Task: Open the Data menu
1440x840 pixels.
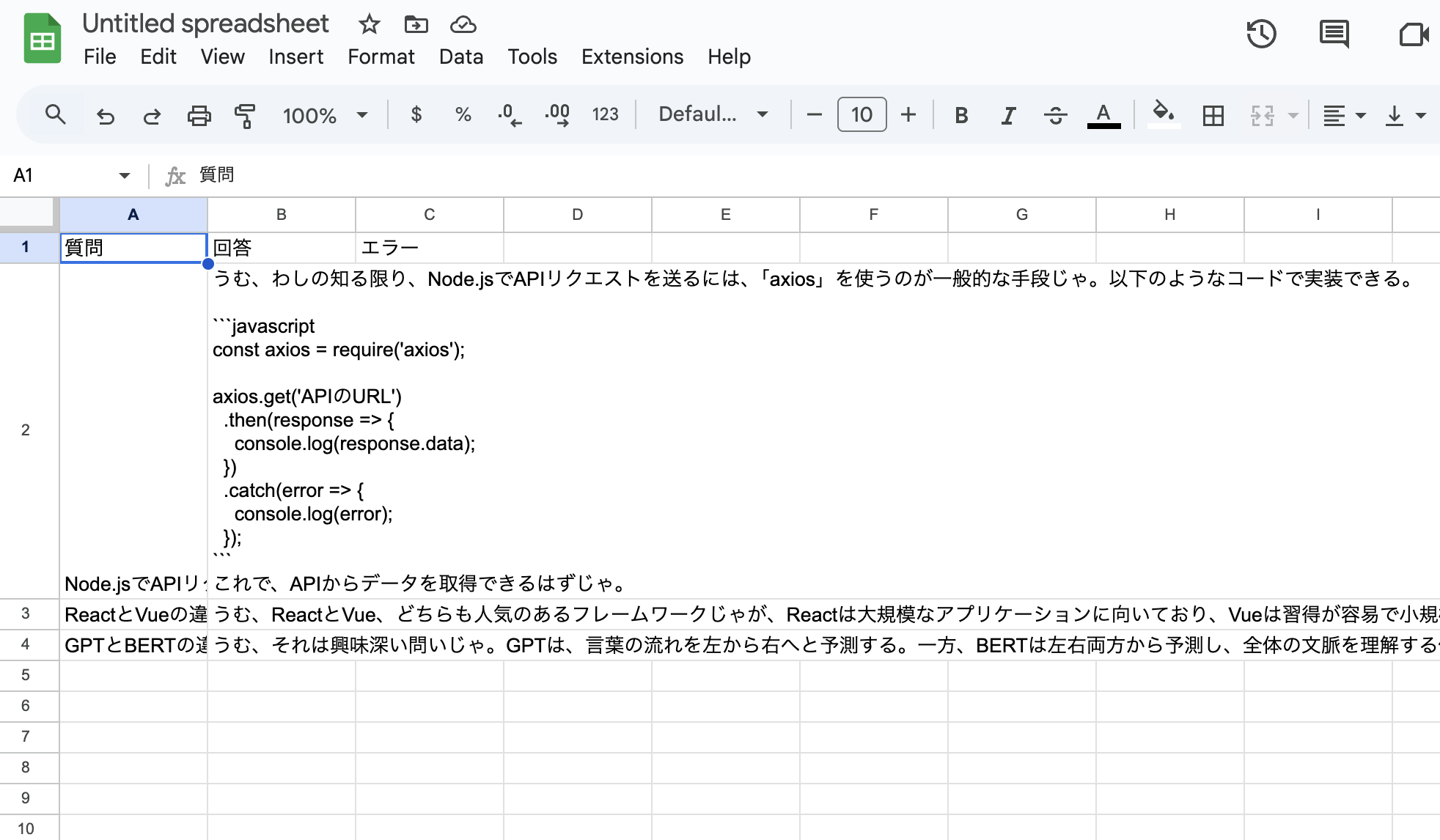Action: point(461,56)
